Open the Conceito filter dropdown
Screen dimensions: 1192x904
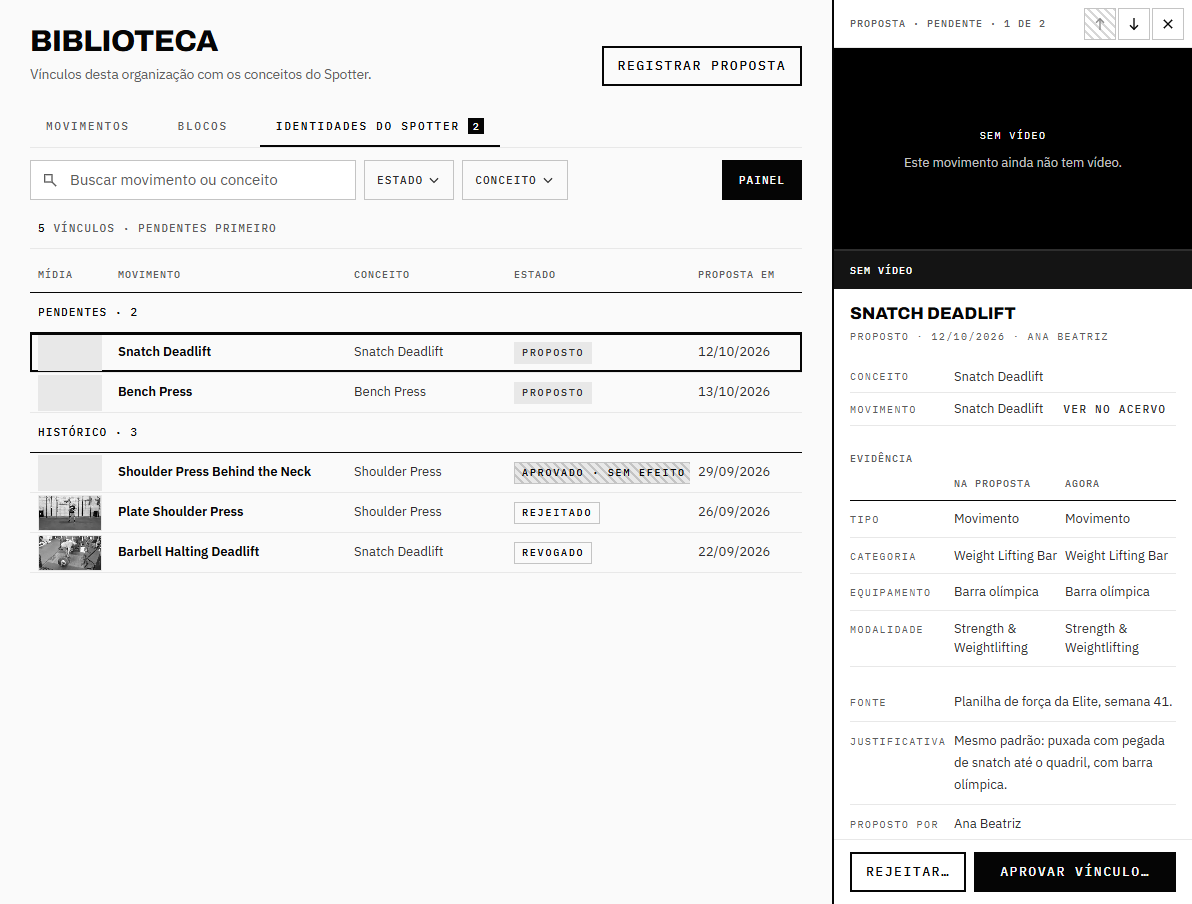515,180
